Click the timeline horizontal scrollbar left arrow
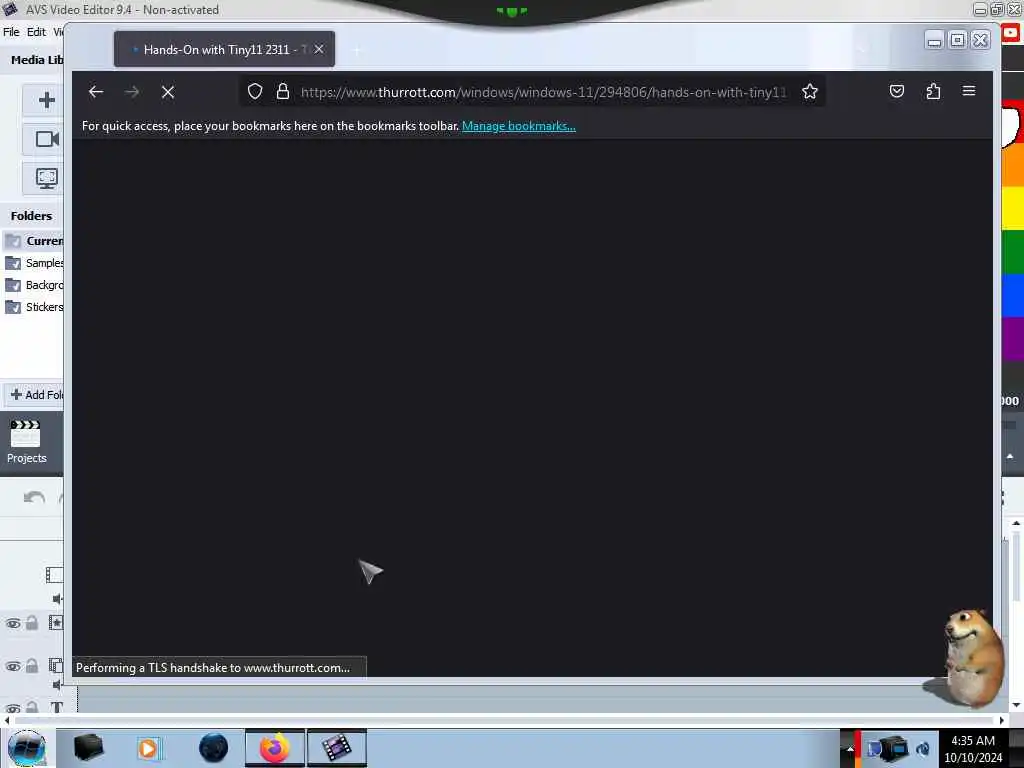 [x=7, y=720]
